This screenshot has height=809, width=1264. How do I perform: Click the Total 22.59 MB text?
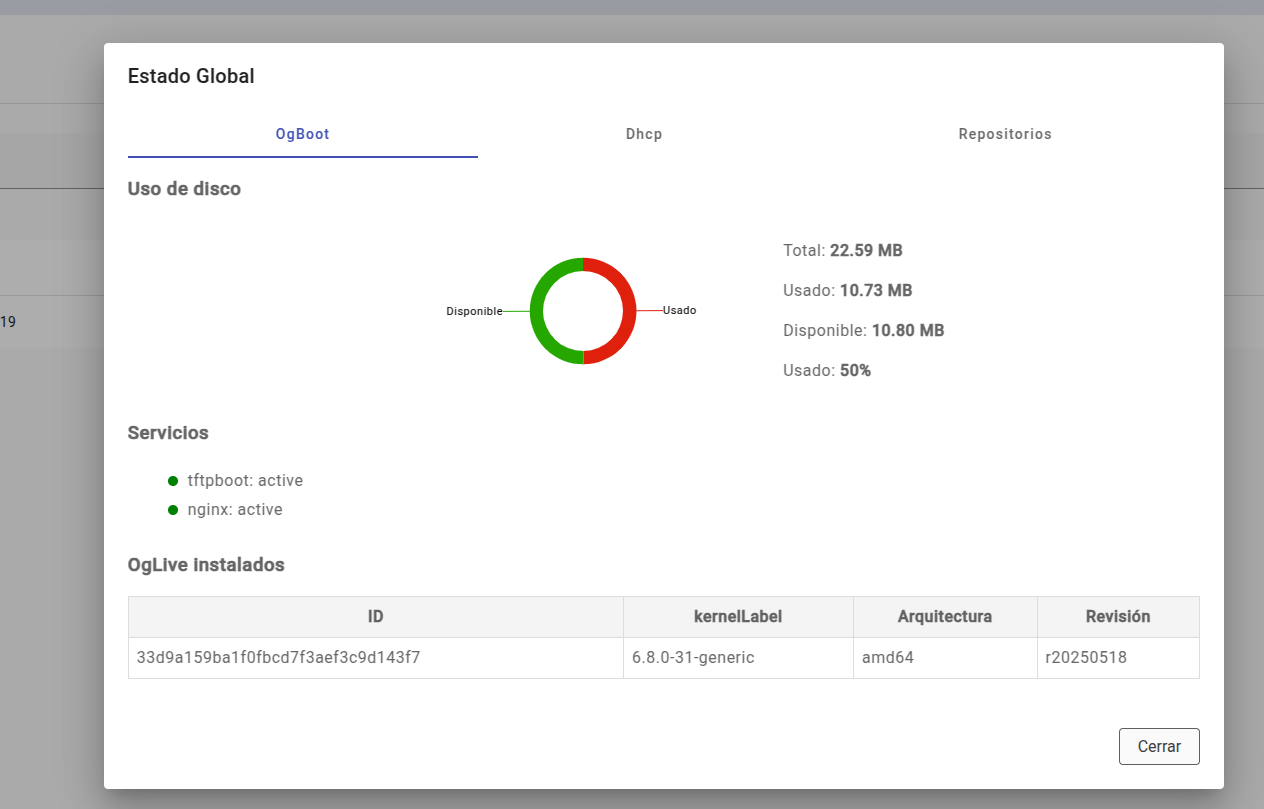[842, 250]
